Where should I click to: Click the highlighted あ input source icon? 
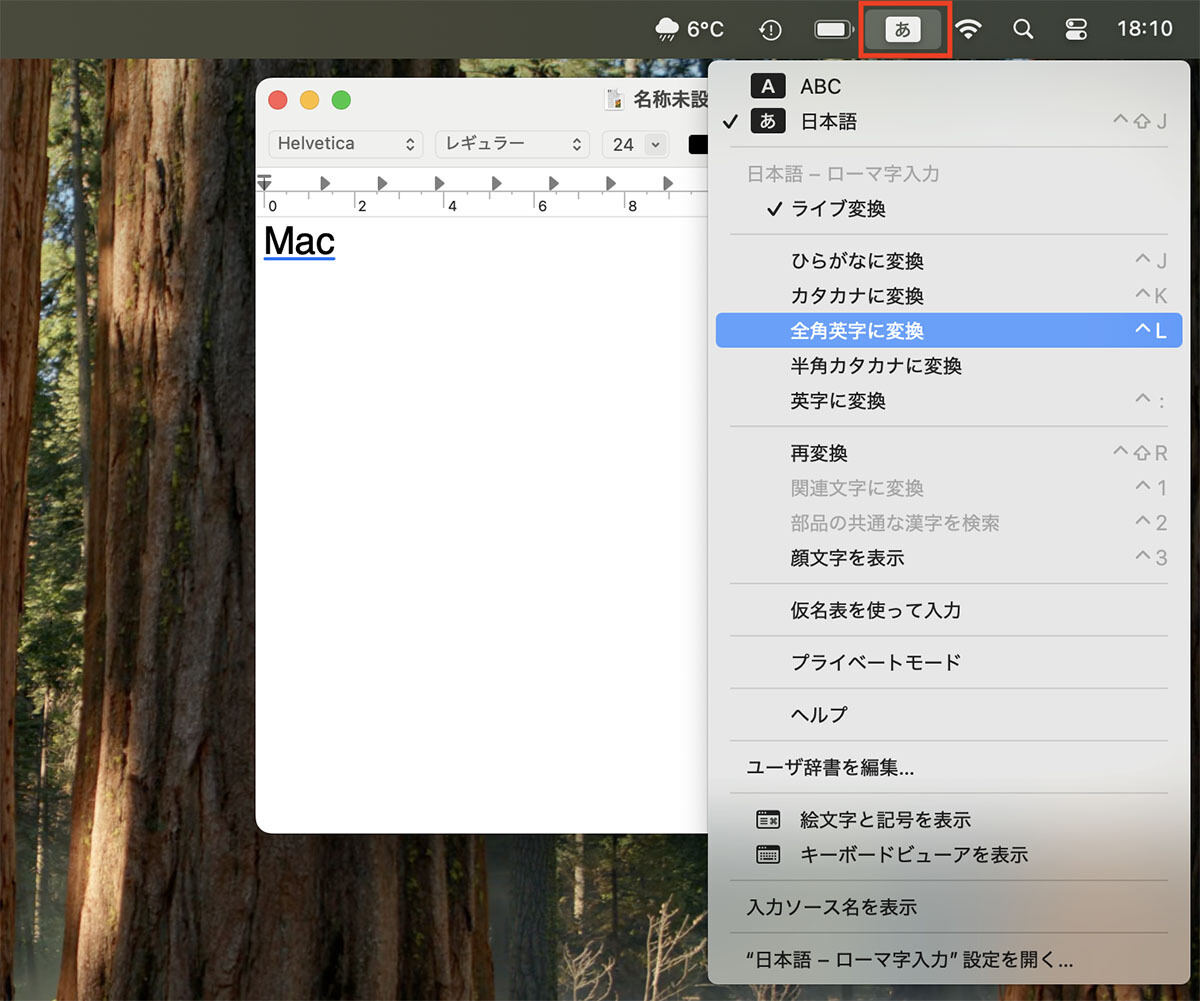[x=903, y=29]
